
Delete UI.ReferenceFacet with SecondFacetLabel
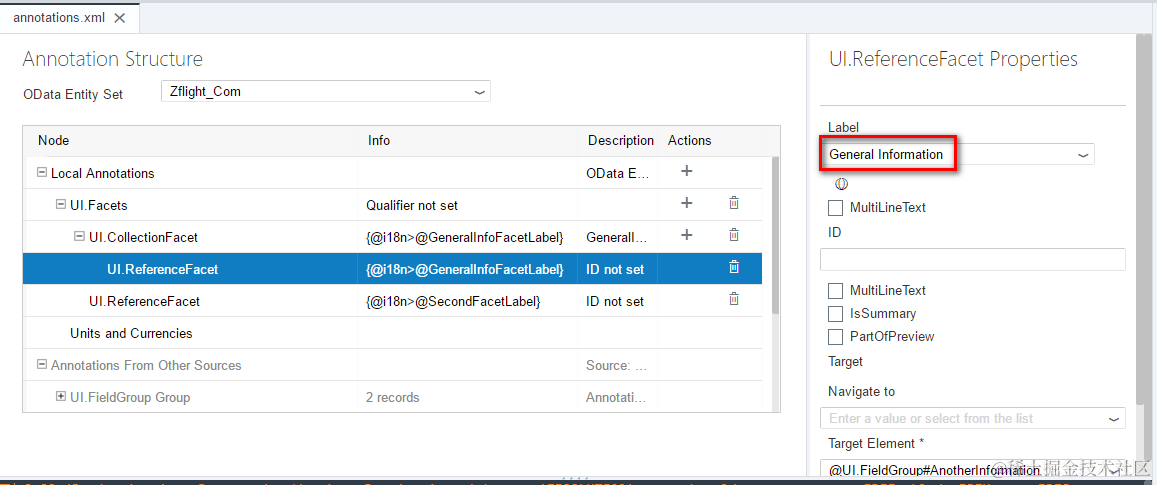(734, 299)
